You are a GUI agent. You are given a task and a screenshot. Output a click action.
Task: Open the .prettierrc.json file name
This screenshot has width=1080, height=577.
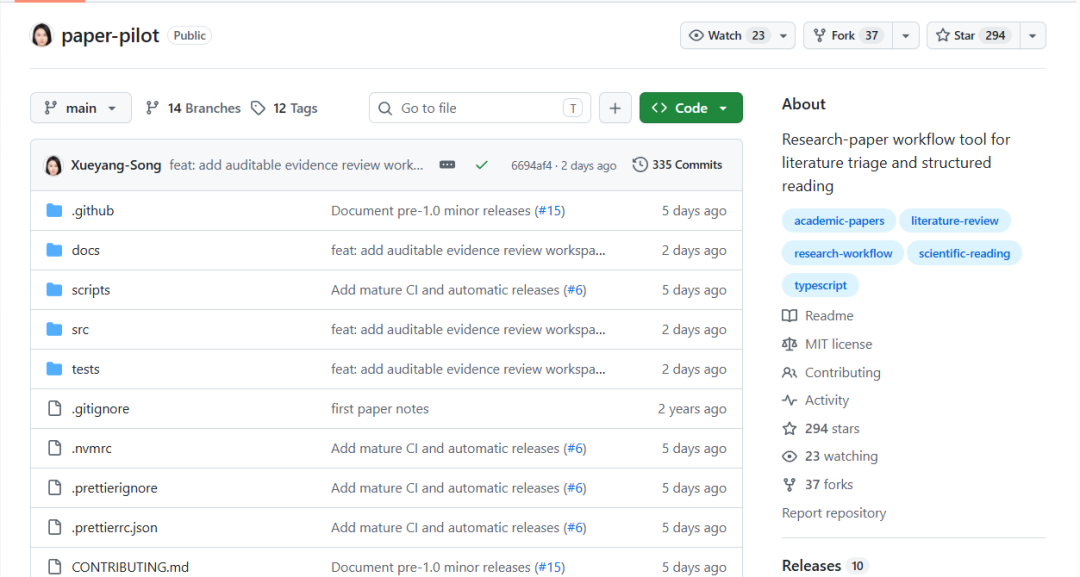point(114,527)
